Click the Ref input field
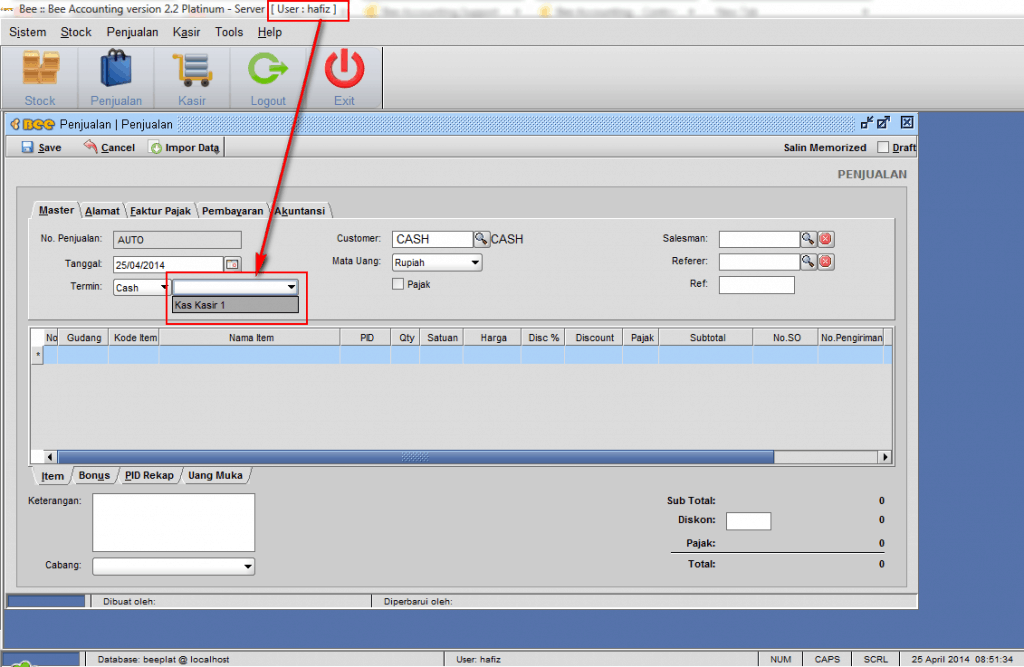The width and height of the screenshot is (1024, 667). 756,285
